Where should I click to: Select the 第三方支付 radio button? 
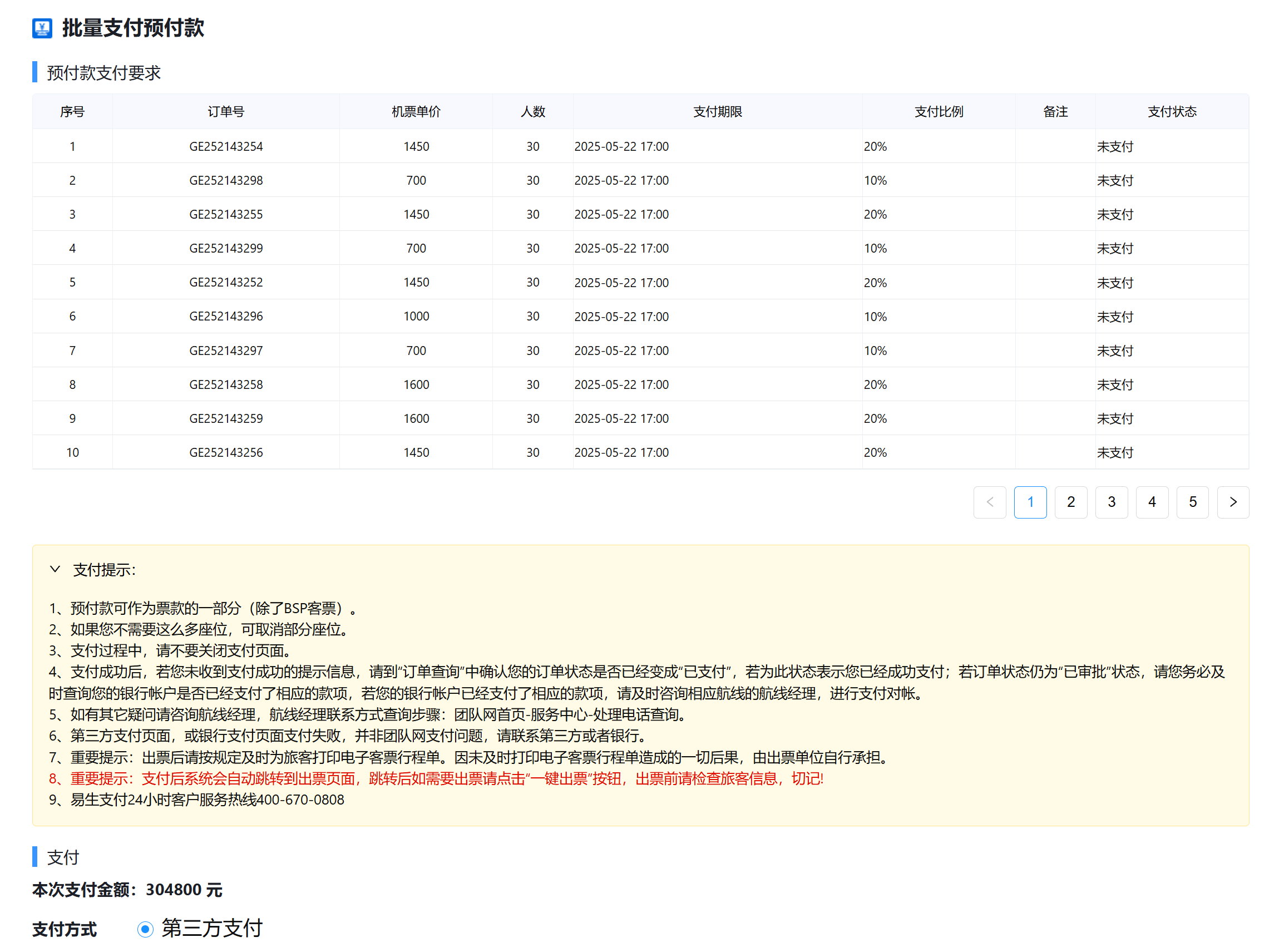coord(145,929)
